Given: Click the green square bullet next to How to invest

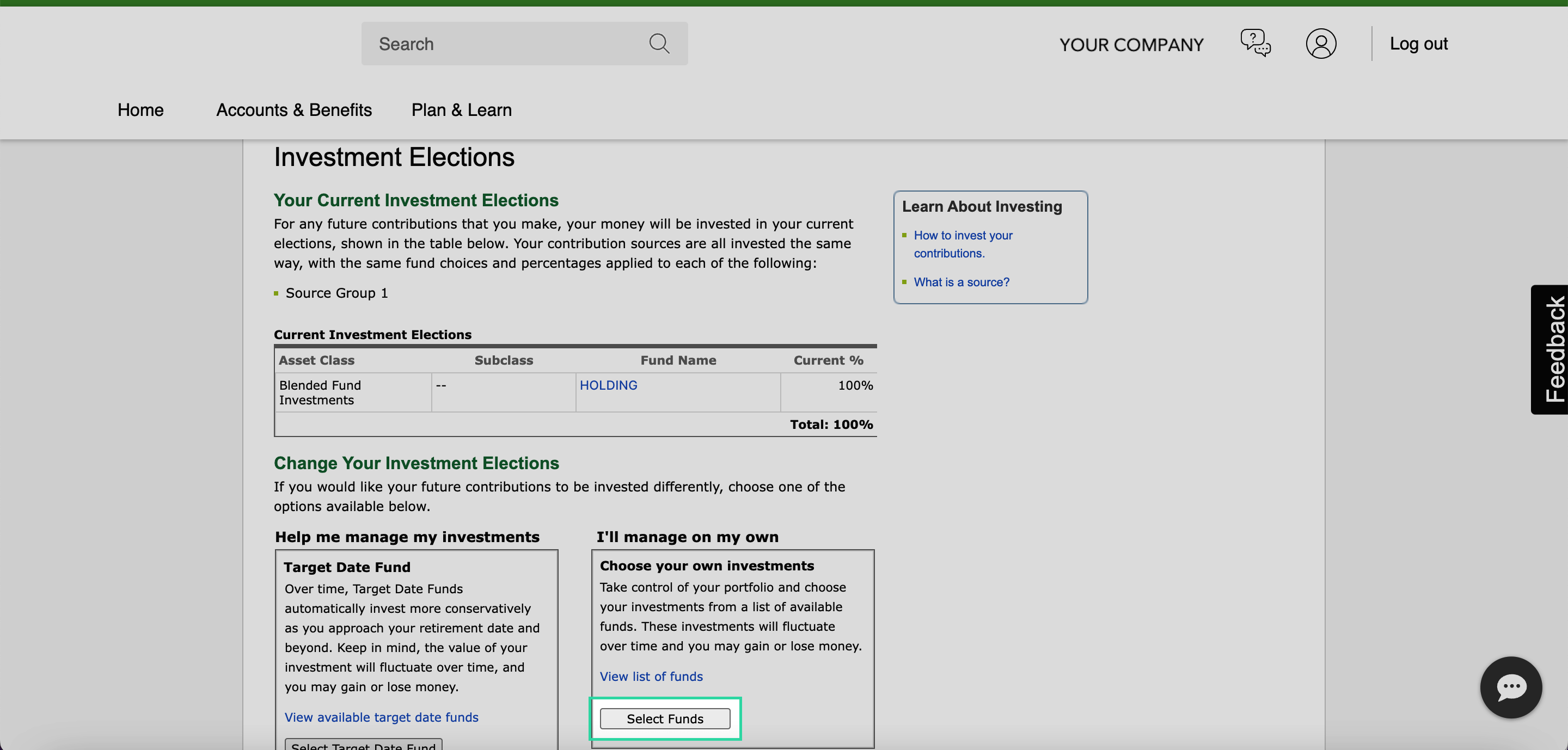Looking at the screenshot, I should 905,235.
